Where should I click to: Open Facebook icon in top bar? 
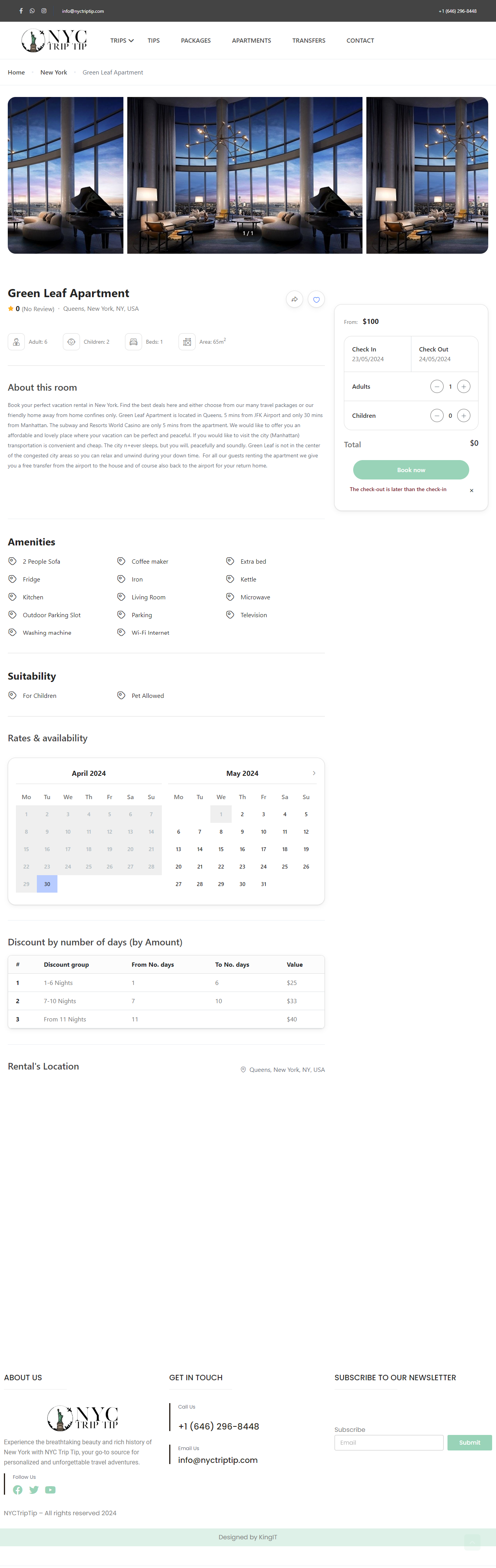tap(21, 11)
